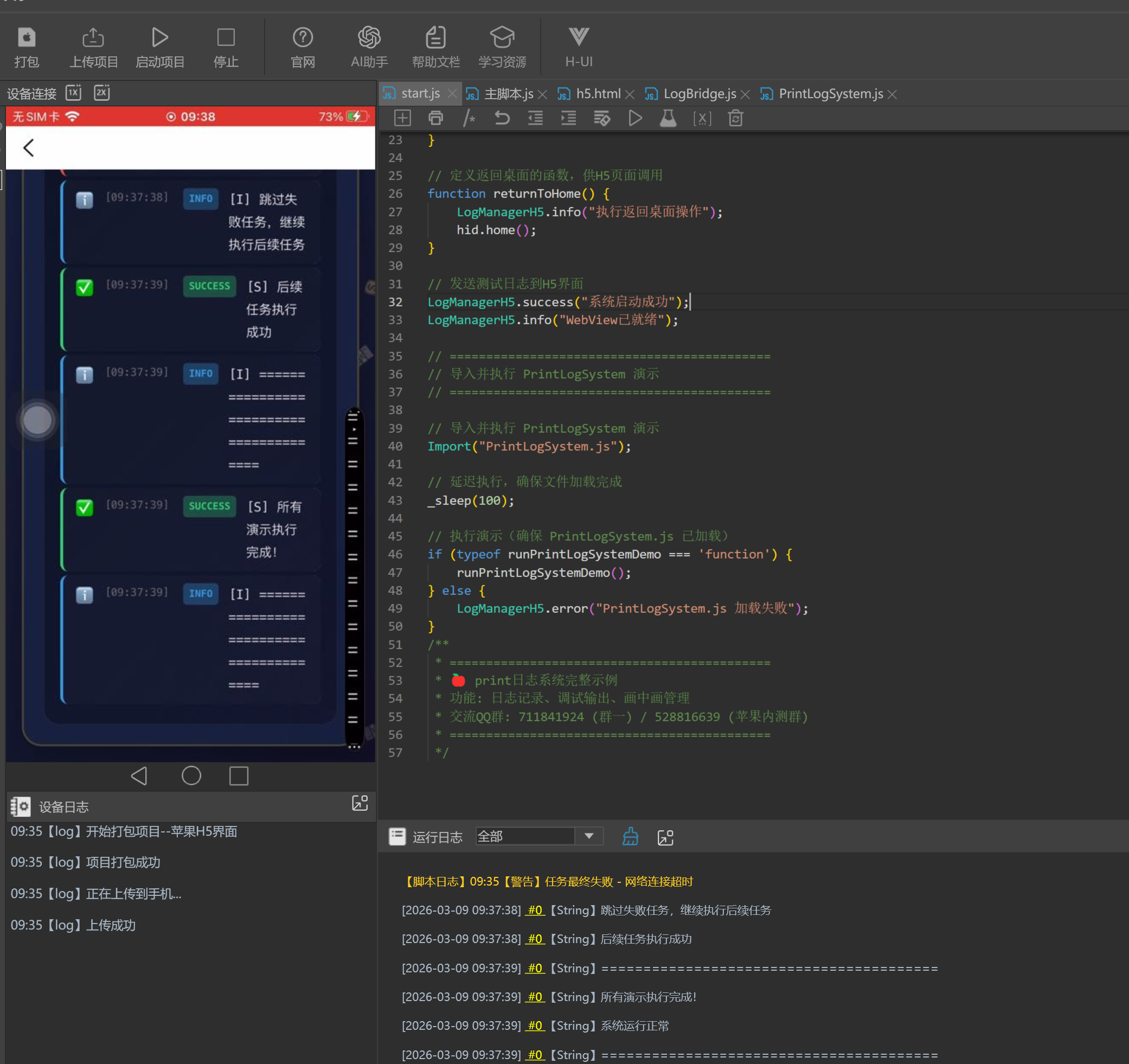Viewport: 1129px width, 1064px height.
Task: Expand the 设备日志 panel popout
Action: click(360, 803)
